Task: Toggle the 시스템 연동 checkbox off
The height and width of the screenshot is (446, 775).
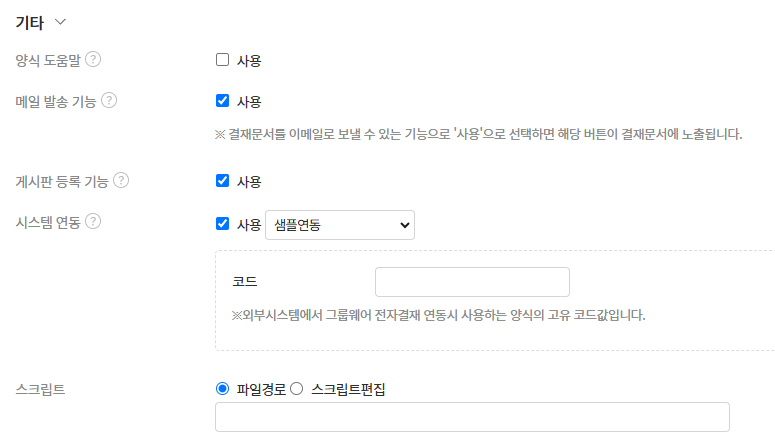Action: [223, 224]
